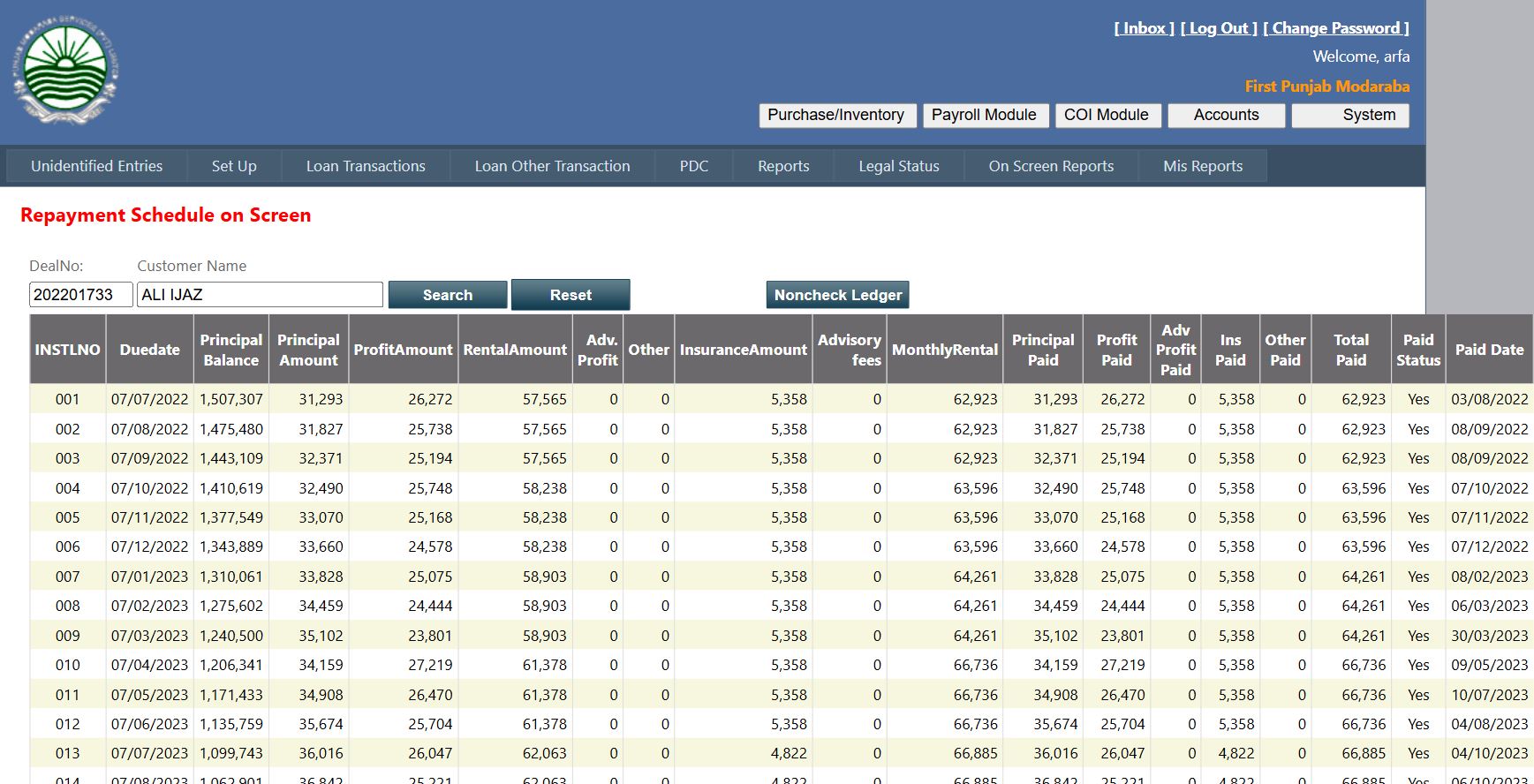
Task: Click the Principal Balance column header
Action: 231,350
